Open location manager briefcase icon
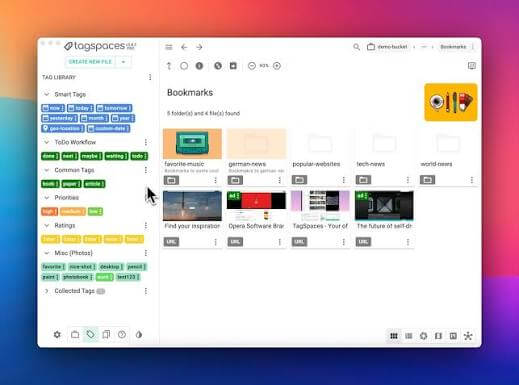The height and width of the screenshot is (385, 519). pos(75,334)
